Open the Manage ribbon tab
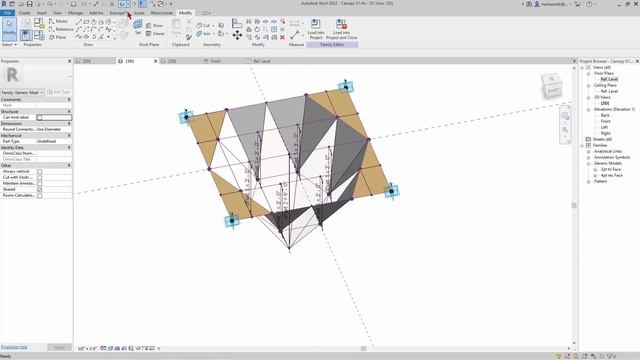640x360 pixels. (x=75, y=13)
